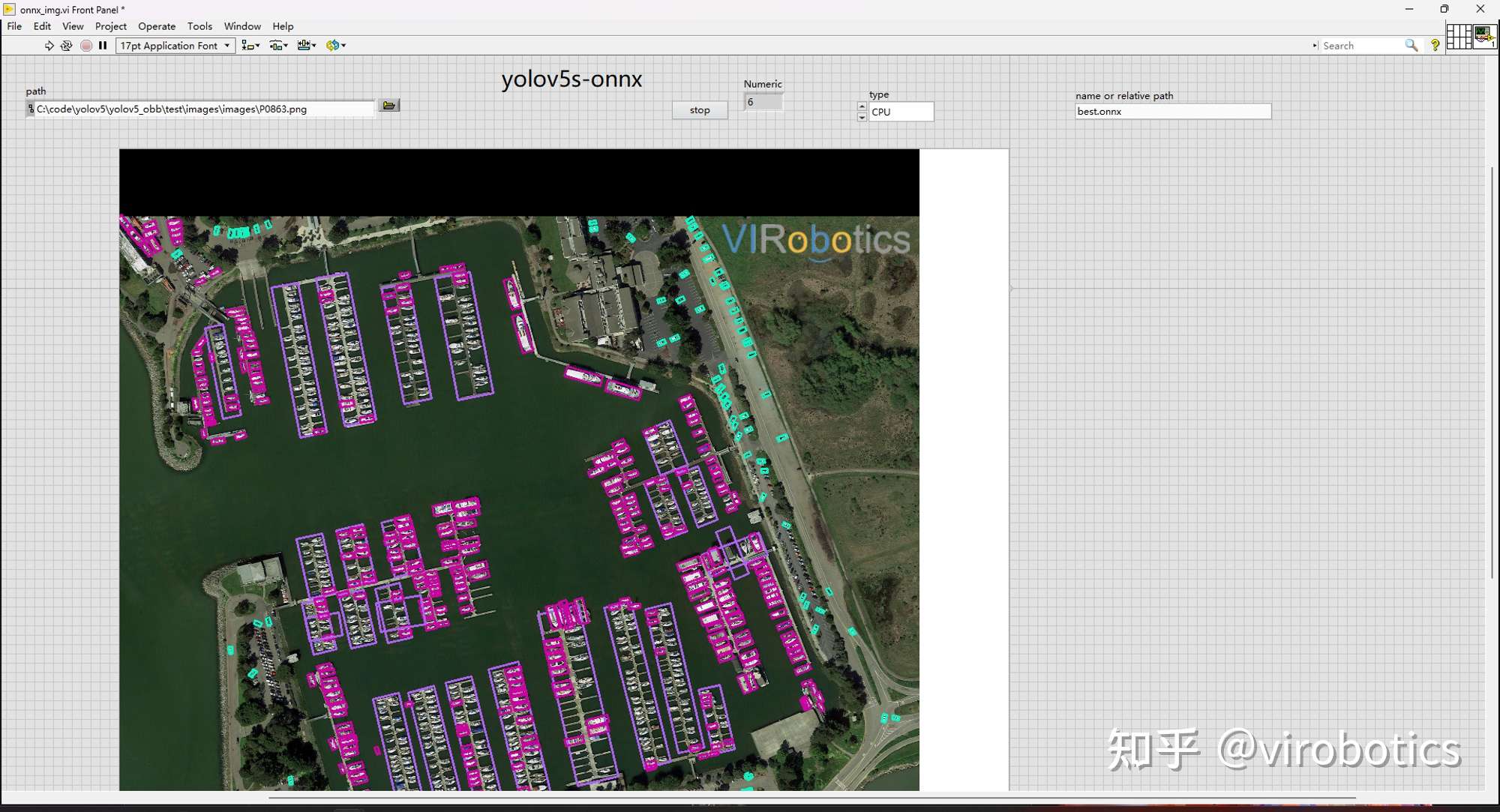The image size is (1500, 812).
Task: Open the Resize Objects dropdown
Action: [x=307, y=46]
